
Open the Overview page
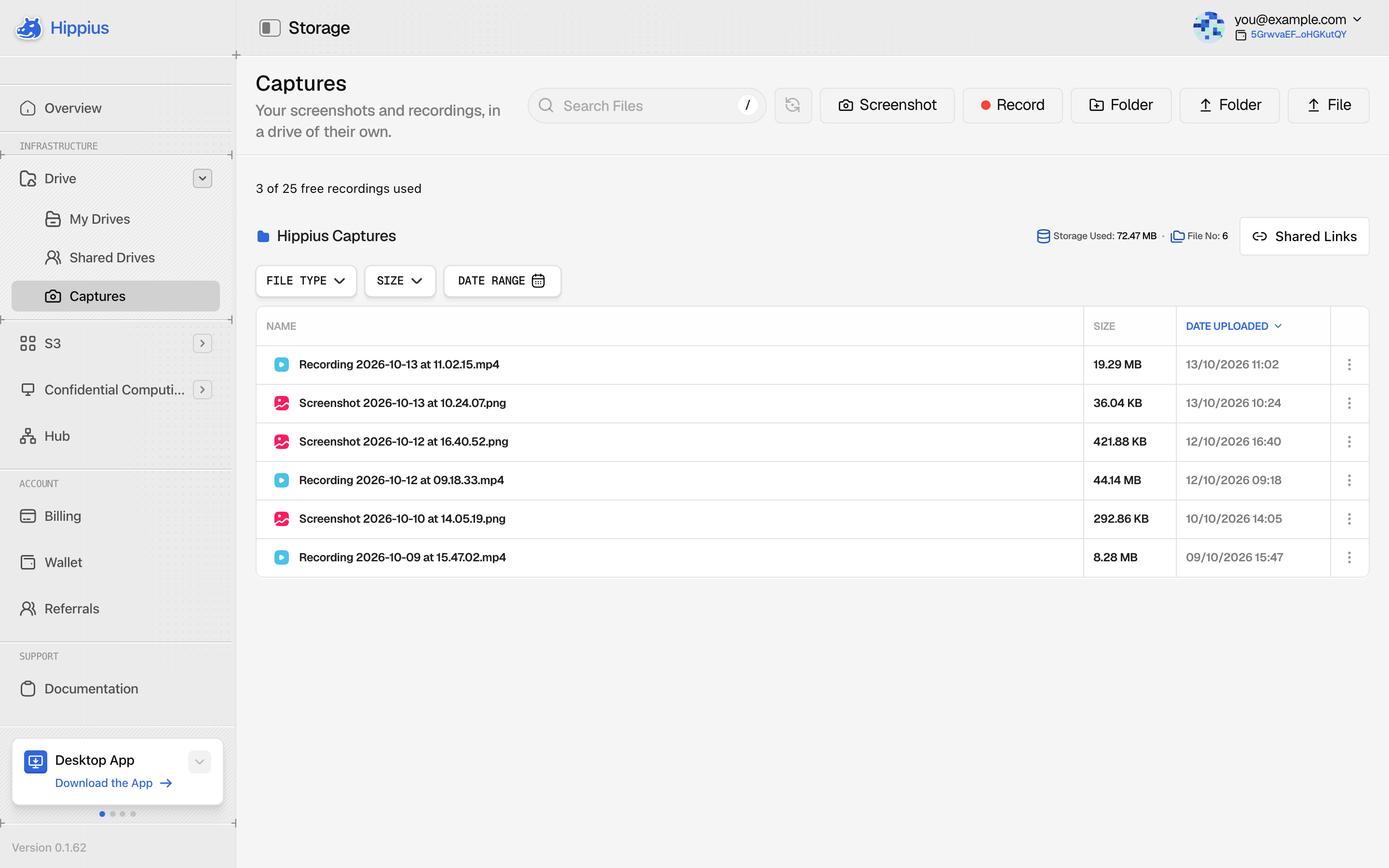(x=60, y=108)
